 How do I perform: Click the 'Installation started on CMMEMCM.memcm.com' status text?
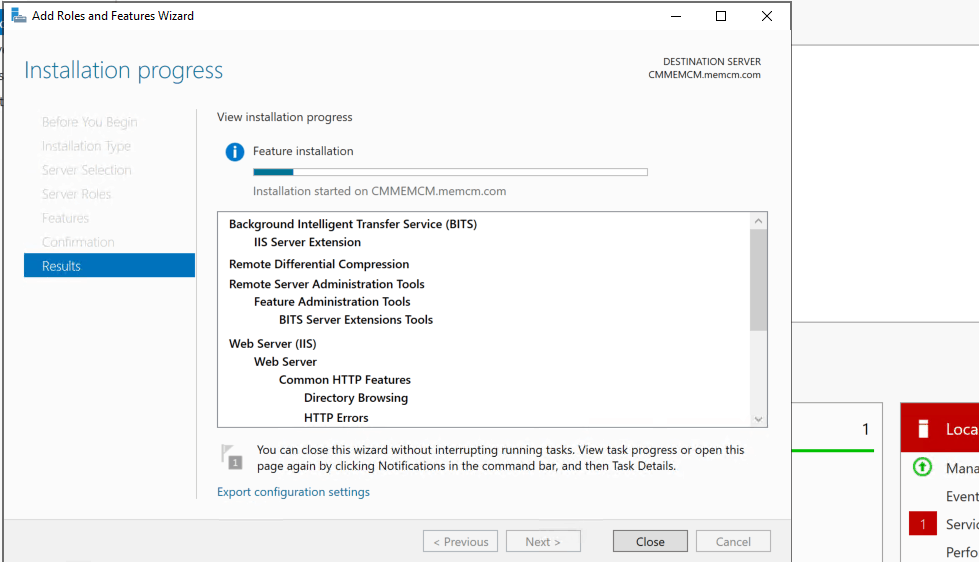[x=380, y=191]
